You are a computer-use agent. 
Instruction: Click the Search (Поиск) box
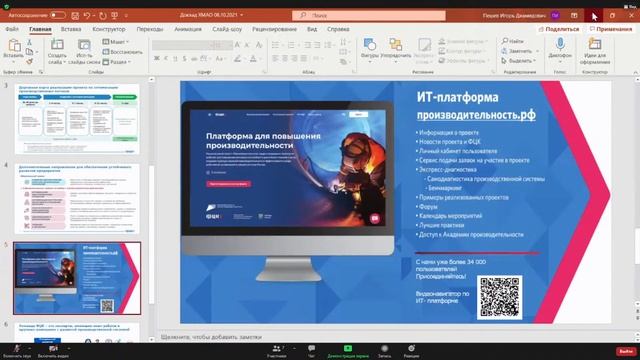coord(369,15)
